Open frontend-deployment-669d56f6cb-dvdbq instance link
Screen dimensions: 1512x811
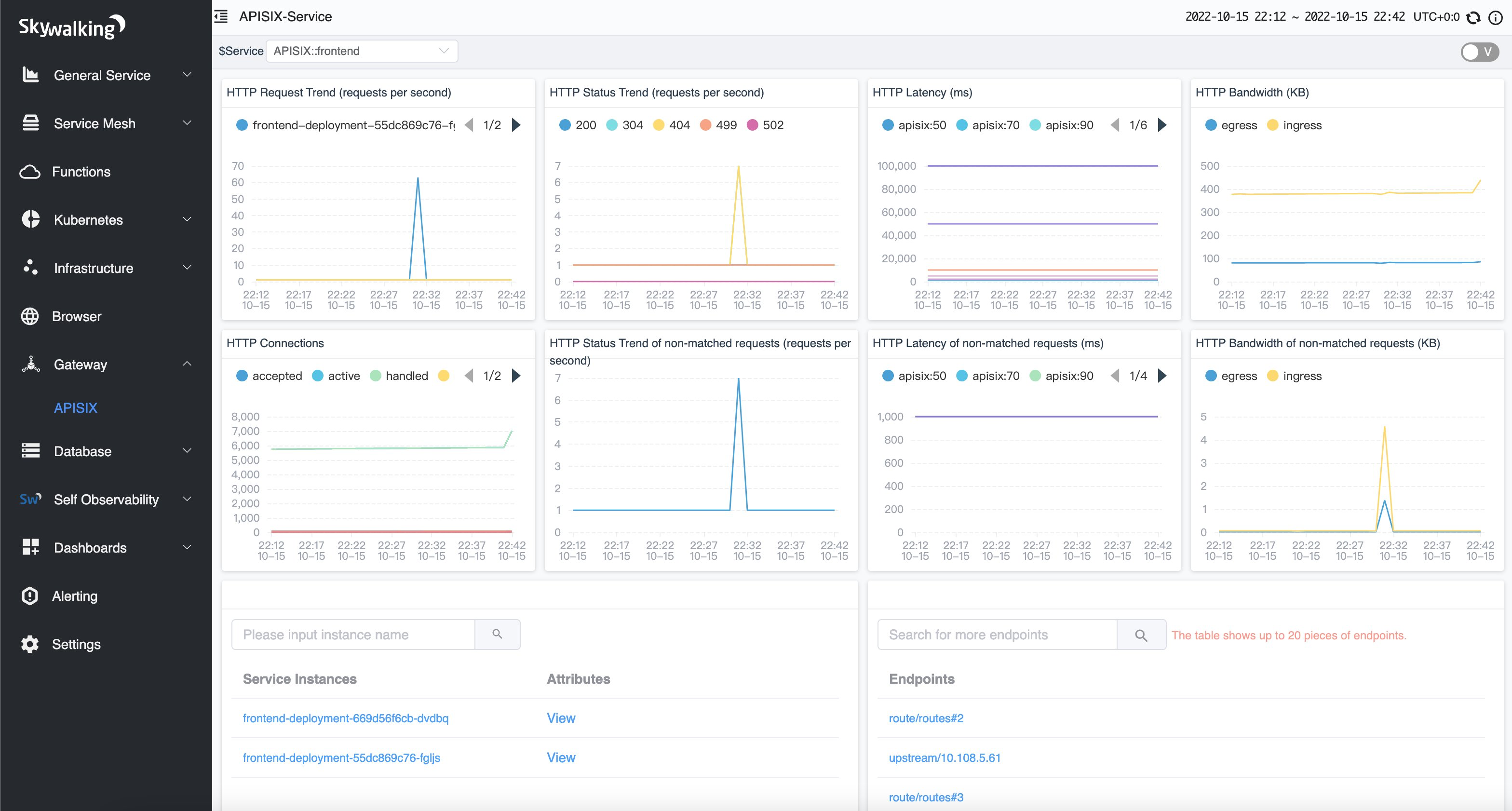click(345, 717)
